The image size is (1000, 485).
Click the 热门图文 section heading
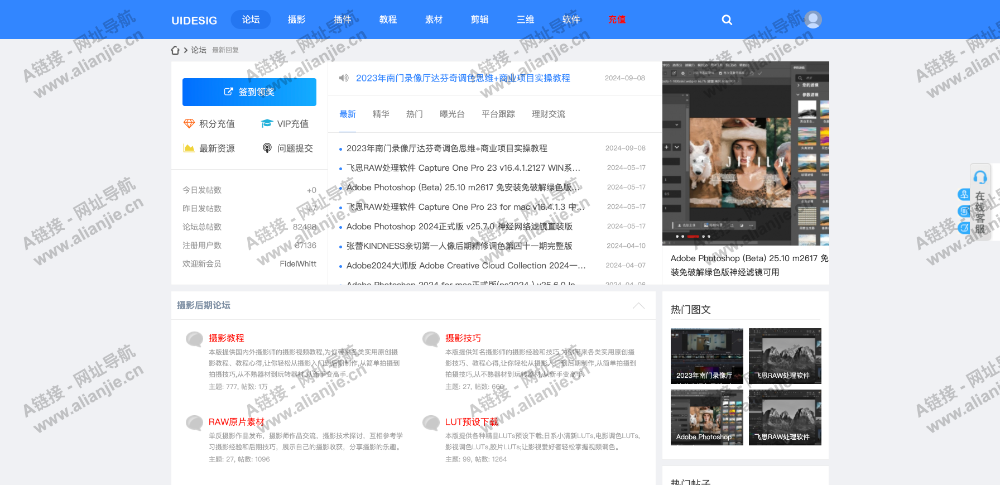pyautogui.click(x=691, y=310)
